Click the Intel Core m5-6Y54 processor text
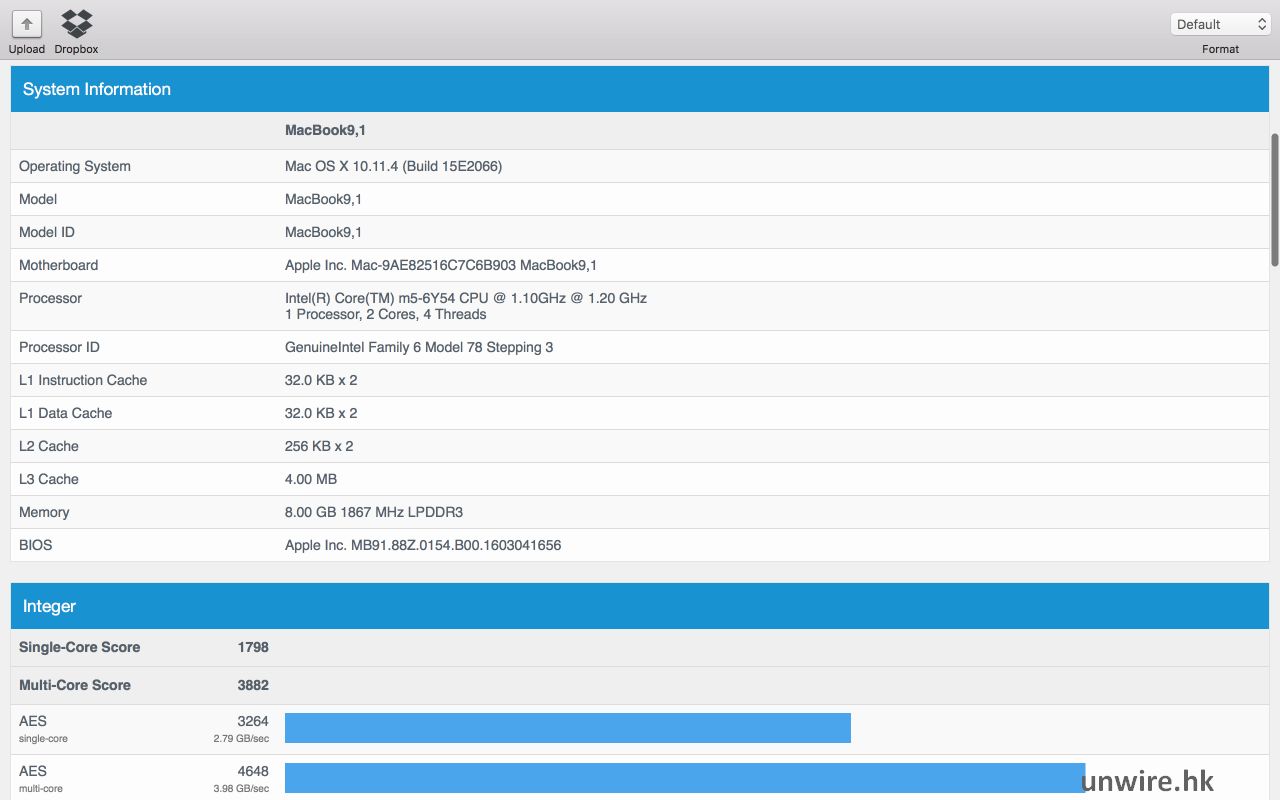Viewport: 1280px width, 800px height. [x=465, y=298]
